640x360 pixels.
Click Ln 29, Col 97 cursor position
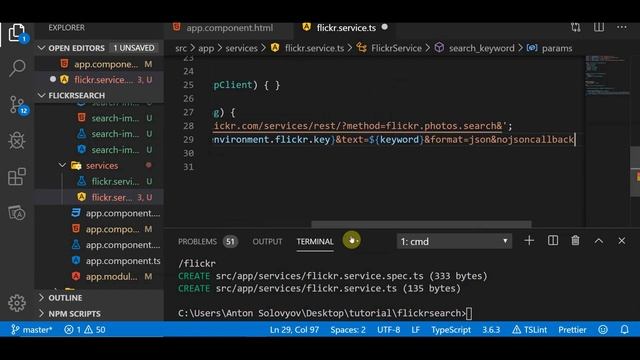point(294,330)
